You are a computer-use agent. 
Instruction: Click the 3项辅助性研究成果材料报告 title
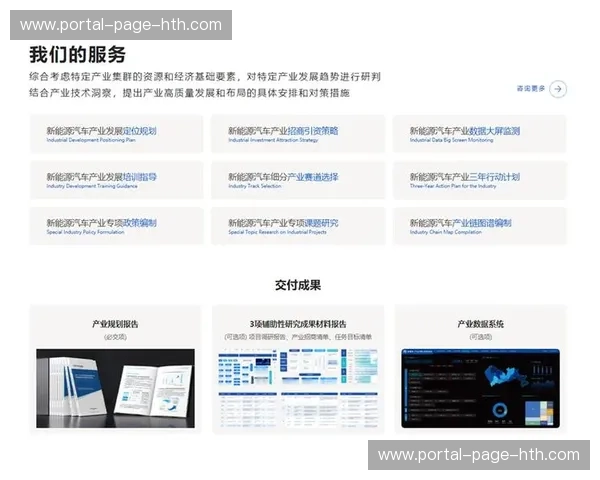tap(298, 324)
